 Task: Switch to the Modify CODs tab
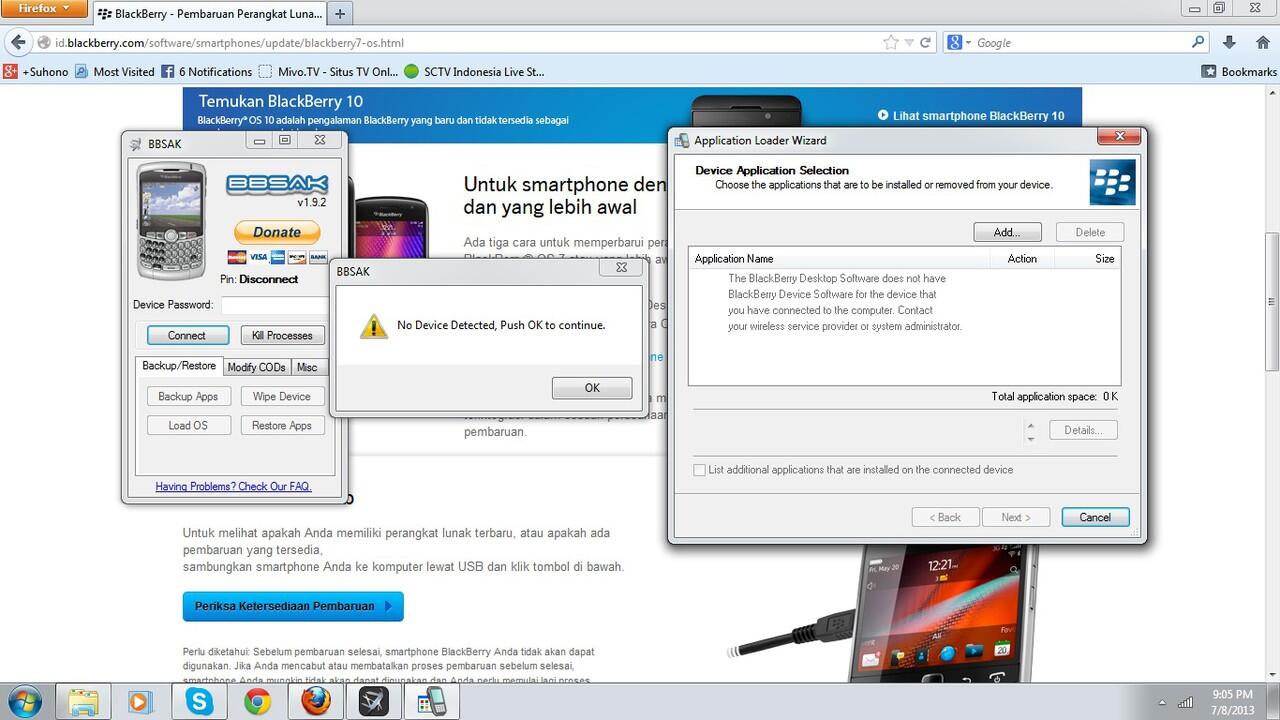coord(256,367)
